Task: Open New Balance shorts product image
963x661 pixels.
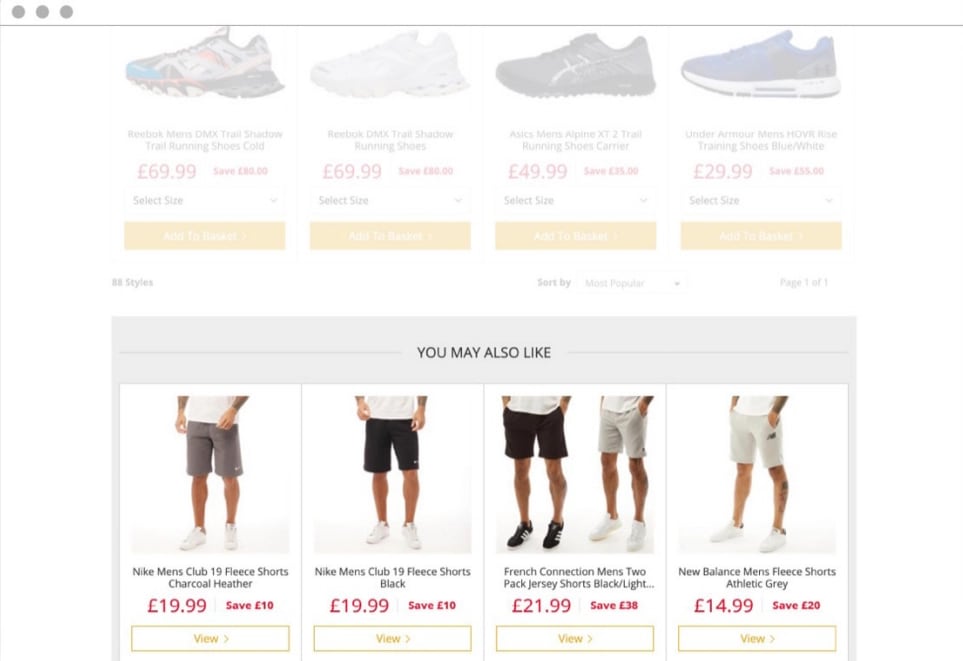Action: tap(755, 470)
